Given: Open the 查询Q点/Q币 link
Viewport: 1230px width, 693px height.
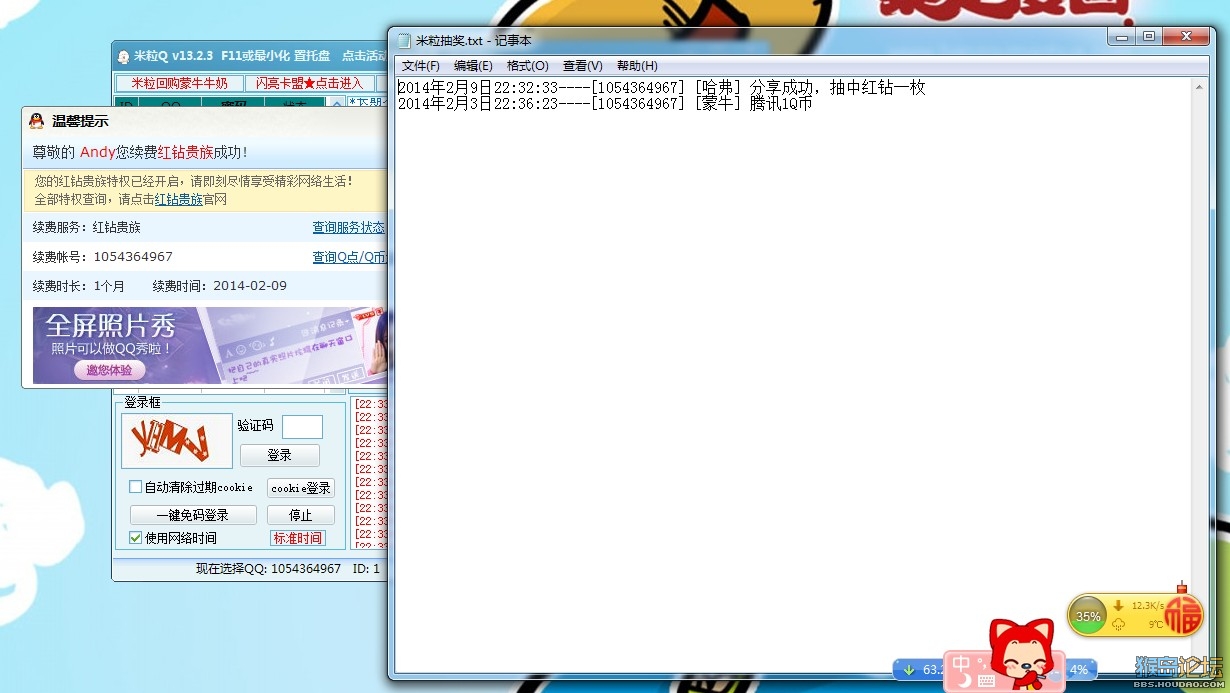Looking at the screenshot, I should (349, 257).
